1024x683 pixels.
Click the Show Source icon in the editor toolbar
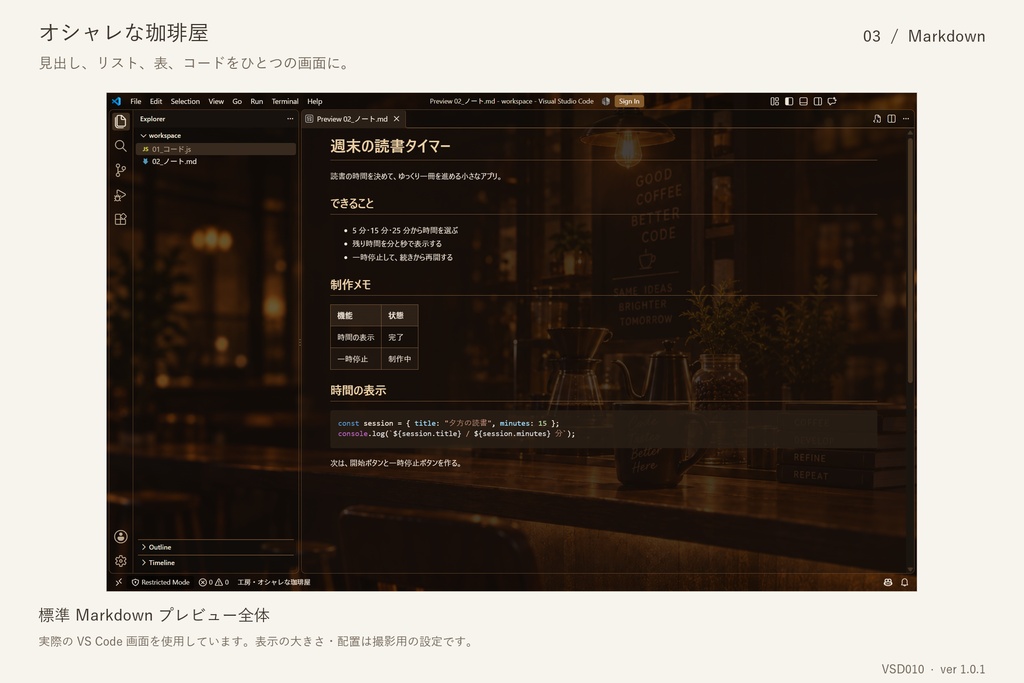pyautogui.click(x=876, y=119)
